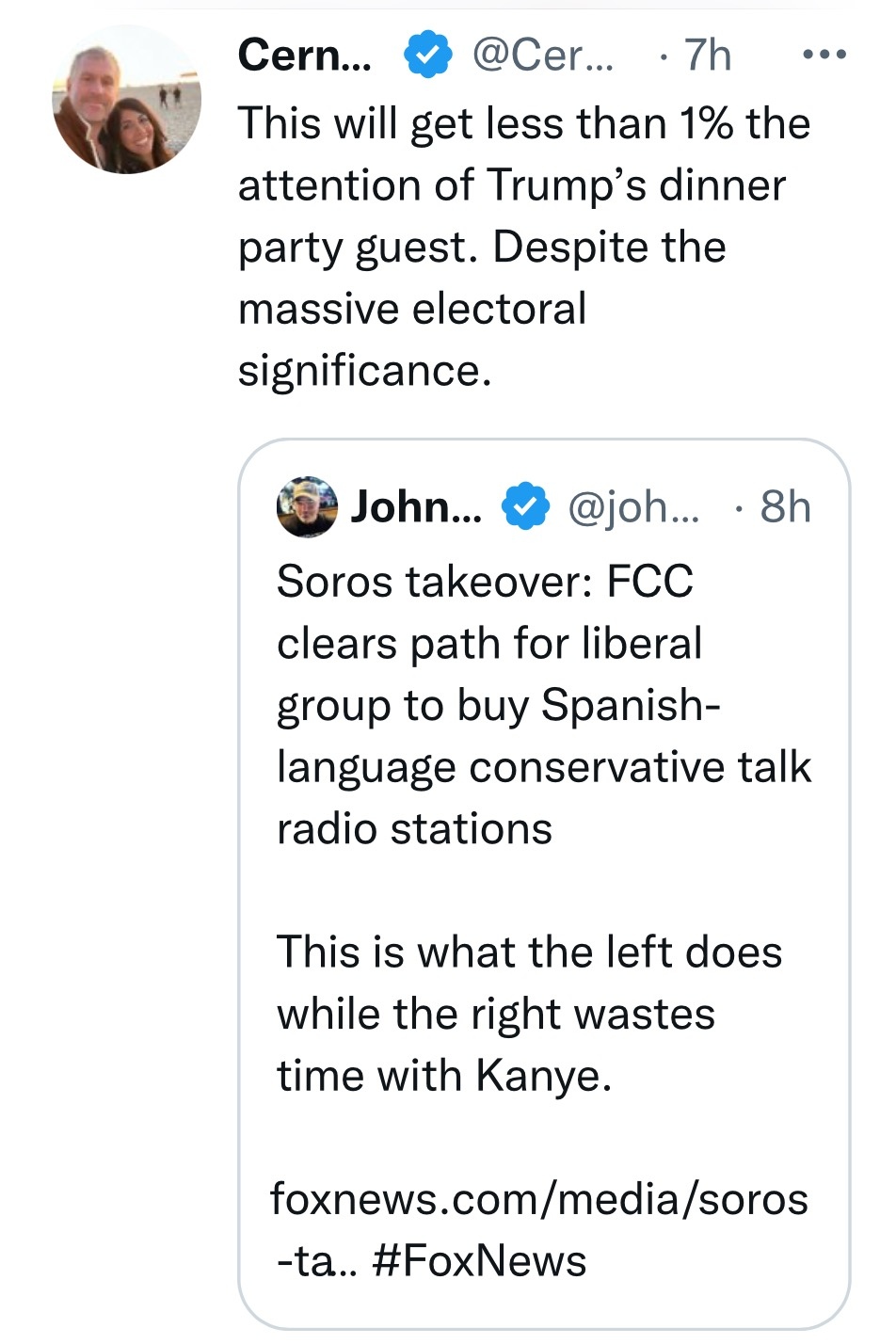
Task: Open the more options three-dot menu
Action: 824,55
